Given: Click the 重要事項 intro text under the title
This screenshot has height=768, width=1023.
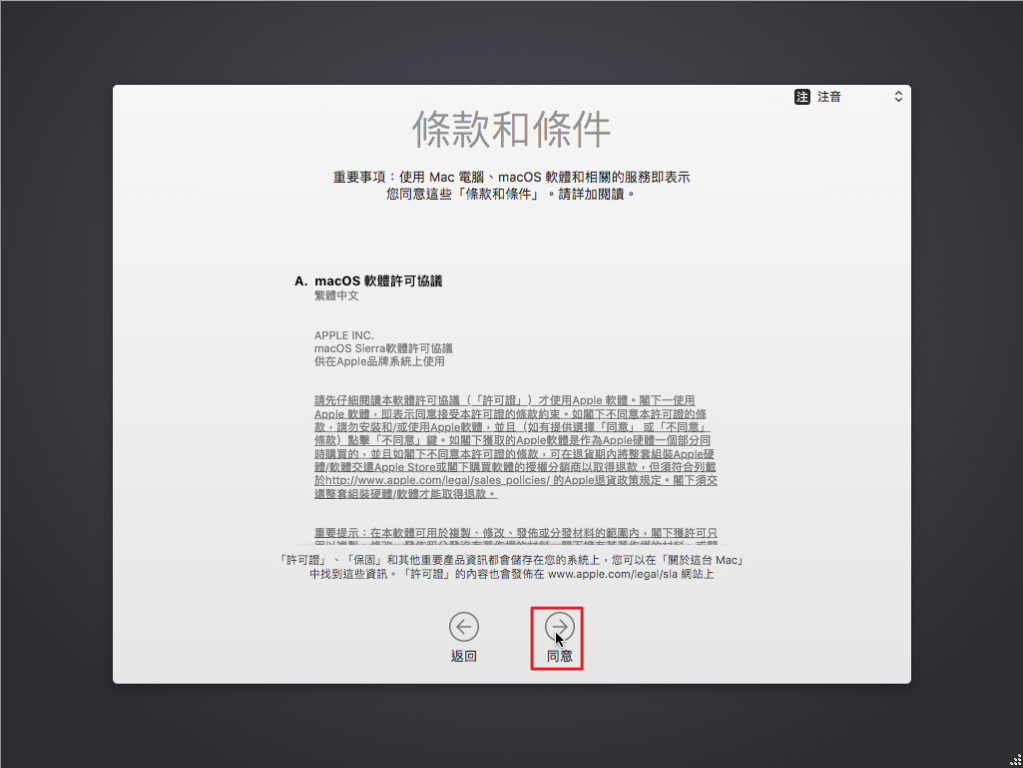Looking at the screenshot, I should [x=512, y=185].
